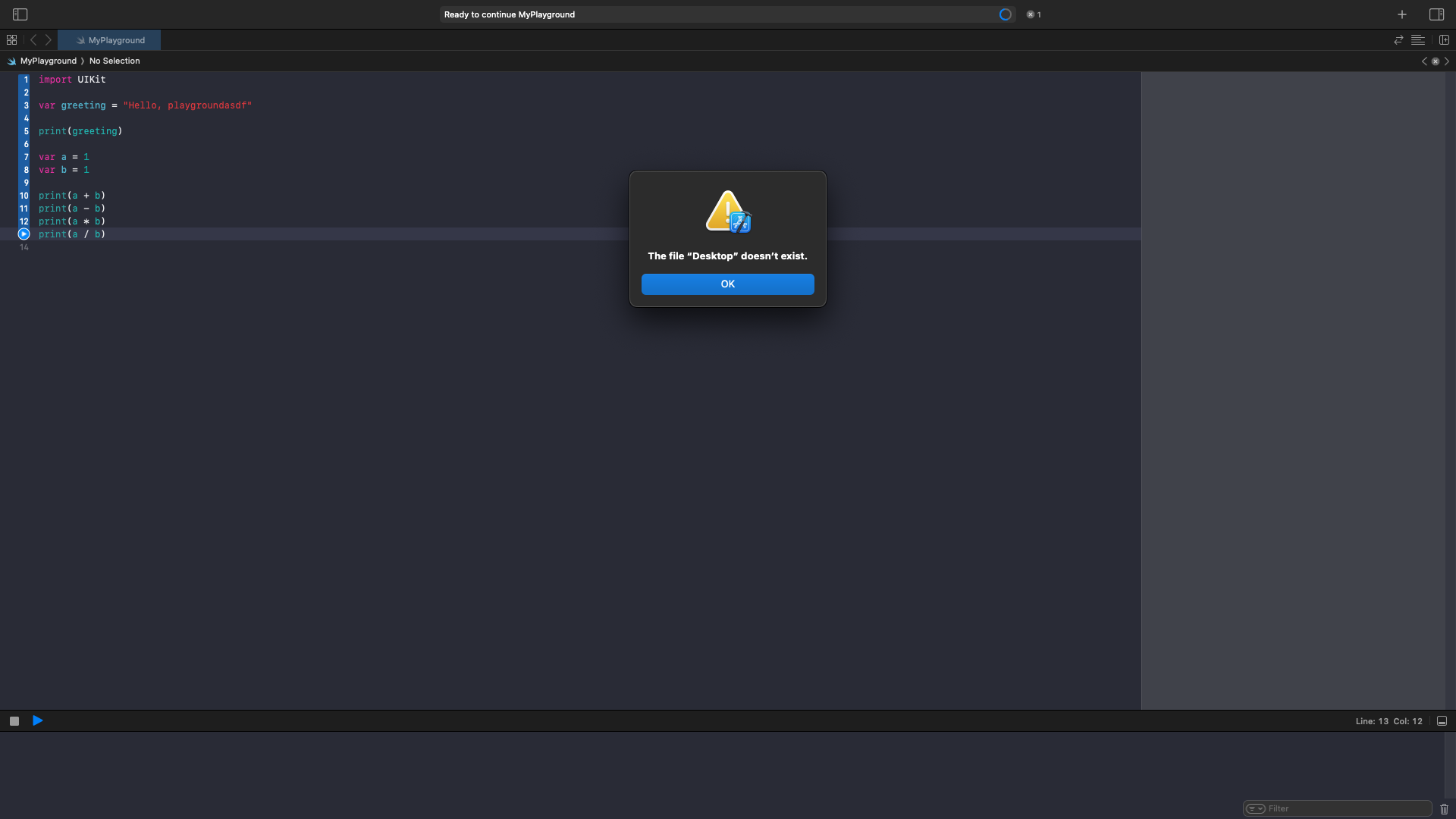Jump to the previous issue arrow
1456x819 pixels.
coord(1424,61)
